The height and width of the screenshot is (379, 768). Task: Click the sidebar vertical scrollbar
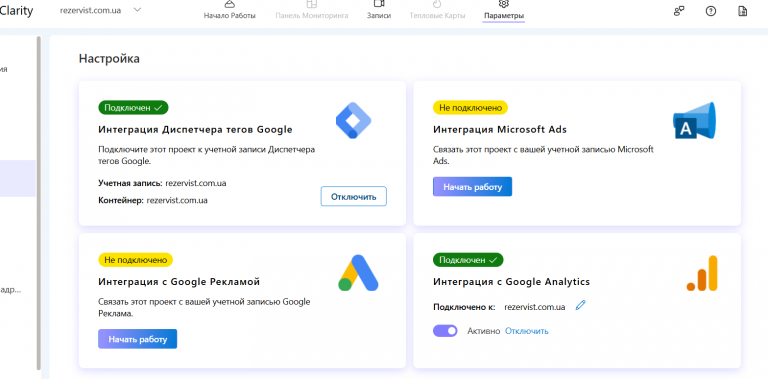(x=39, y=203)
